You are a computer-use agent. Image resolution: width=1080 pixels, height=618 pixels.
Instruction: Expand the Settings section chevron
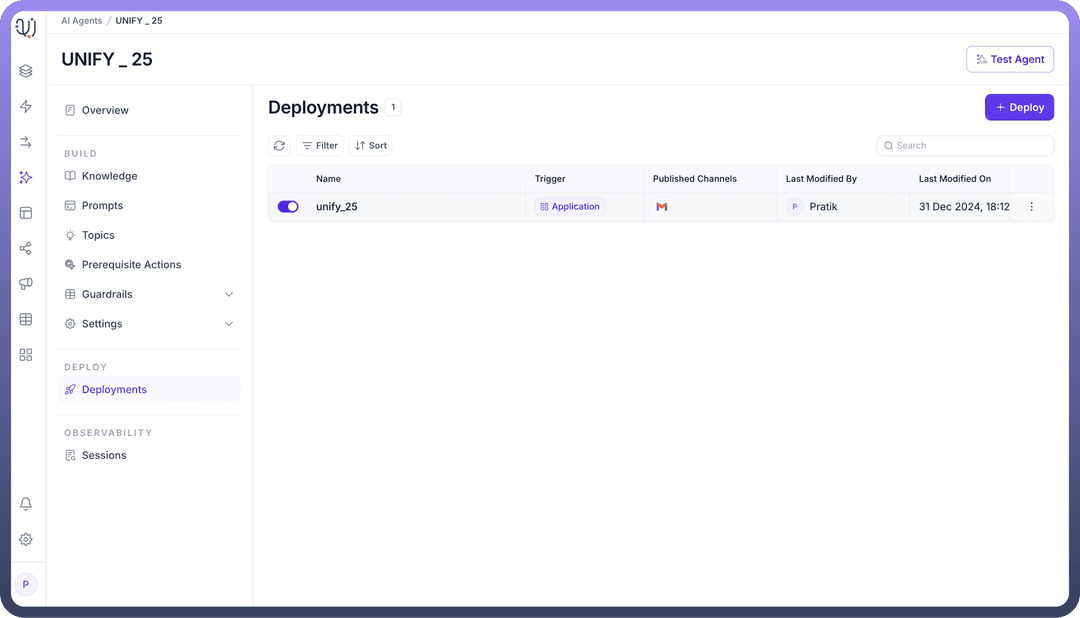pos(229,324)
